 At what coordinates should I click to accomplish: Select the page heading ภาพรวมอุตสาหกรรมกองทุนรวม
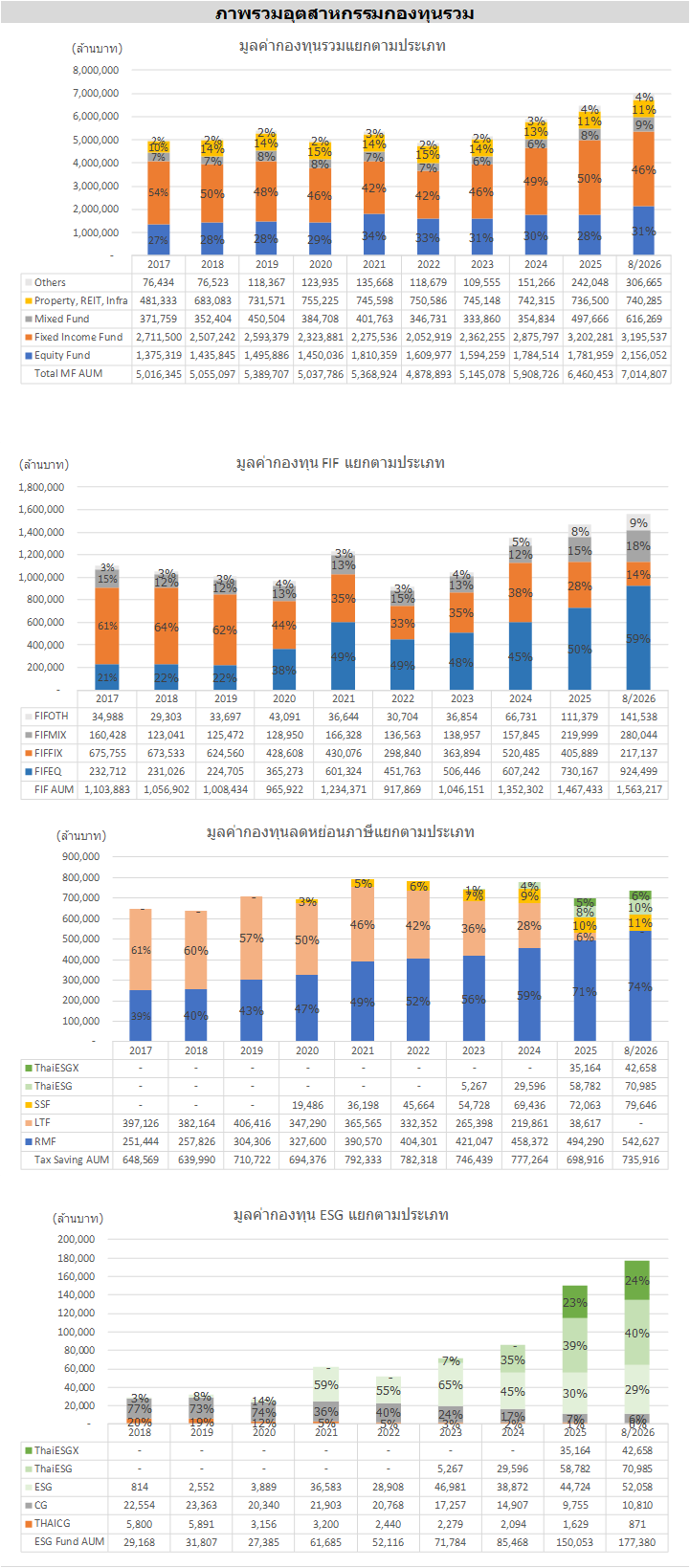click(345, 13)
